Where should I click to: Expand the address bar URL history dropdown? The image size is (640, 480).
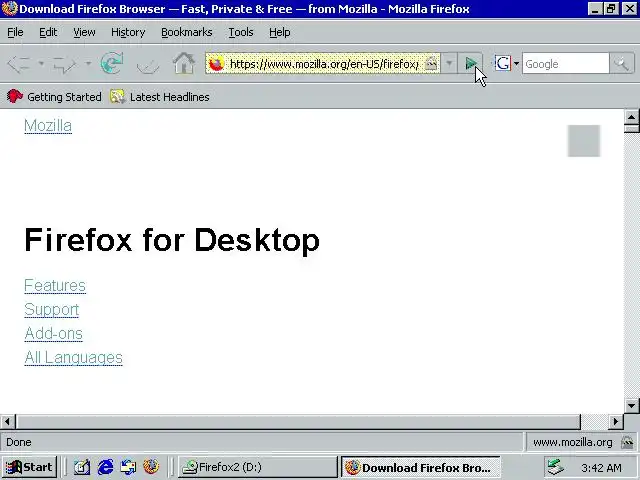449,63
